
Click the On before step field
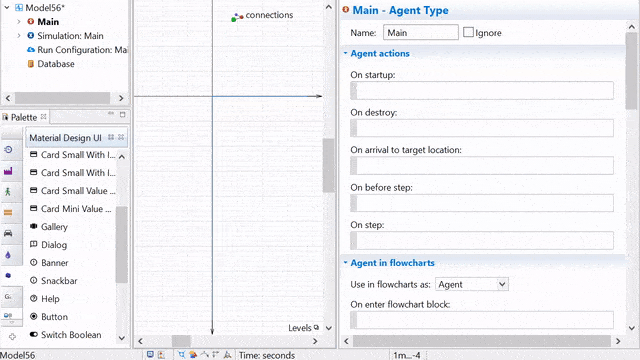pos(482,203)
